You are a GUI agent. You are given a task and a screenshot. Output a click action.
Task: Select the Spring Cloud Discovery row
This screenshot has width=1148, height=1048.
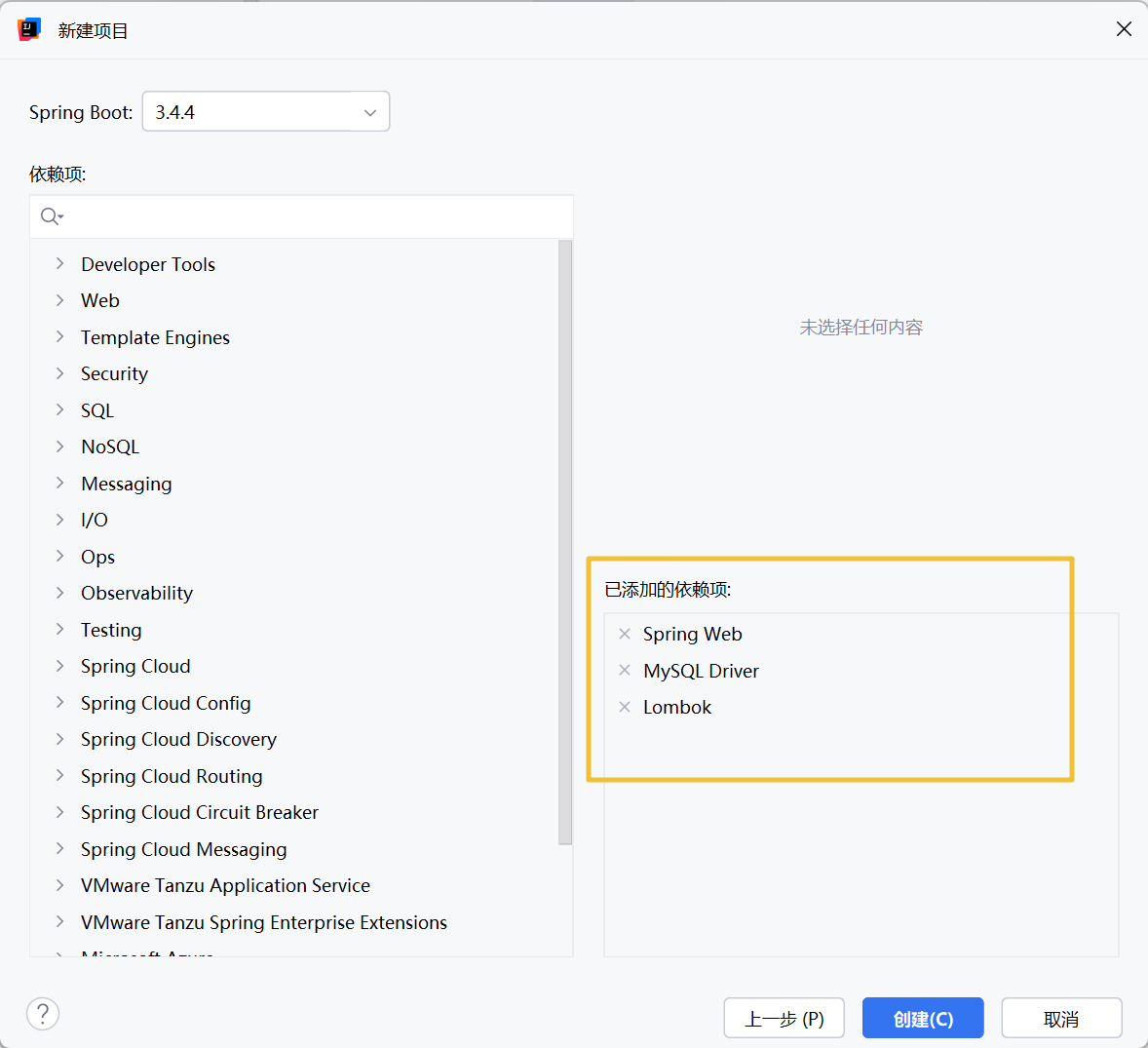pyautogui.click(x=294, y=740)
